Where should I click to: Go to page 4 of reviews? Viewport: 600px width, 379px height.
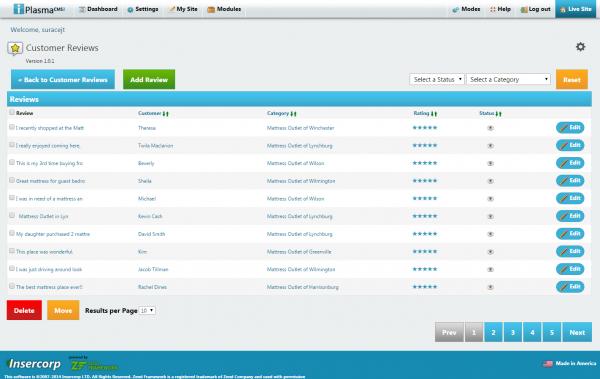point(532,332)
